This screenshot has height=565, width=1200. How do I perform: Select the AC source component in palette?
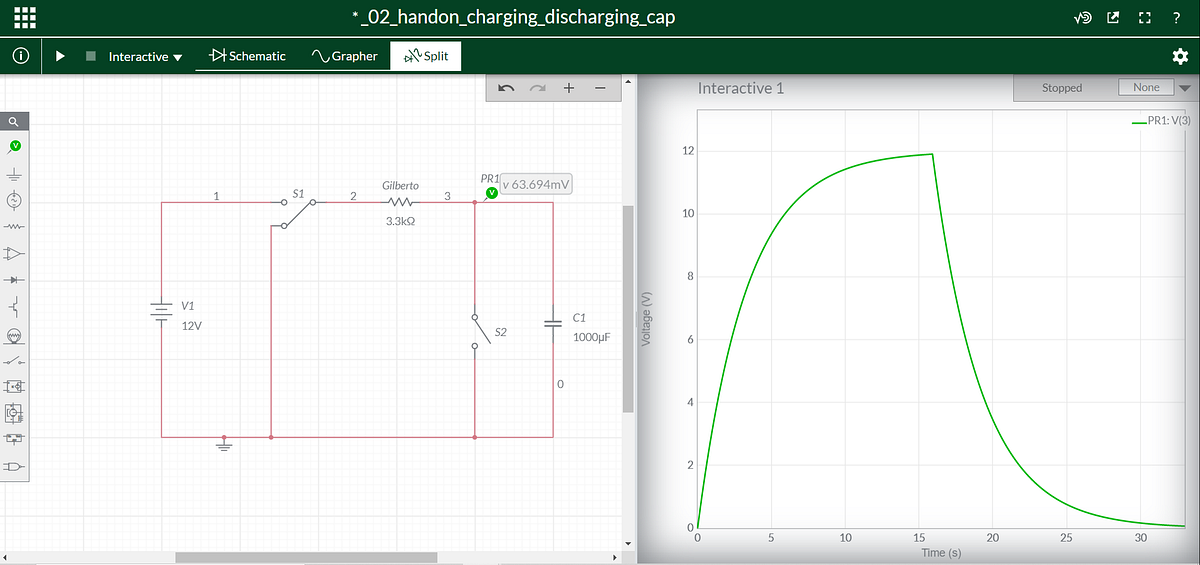pyautogui.click(x=14, y=200)
